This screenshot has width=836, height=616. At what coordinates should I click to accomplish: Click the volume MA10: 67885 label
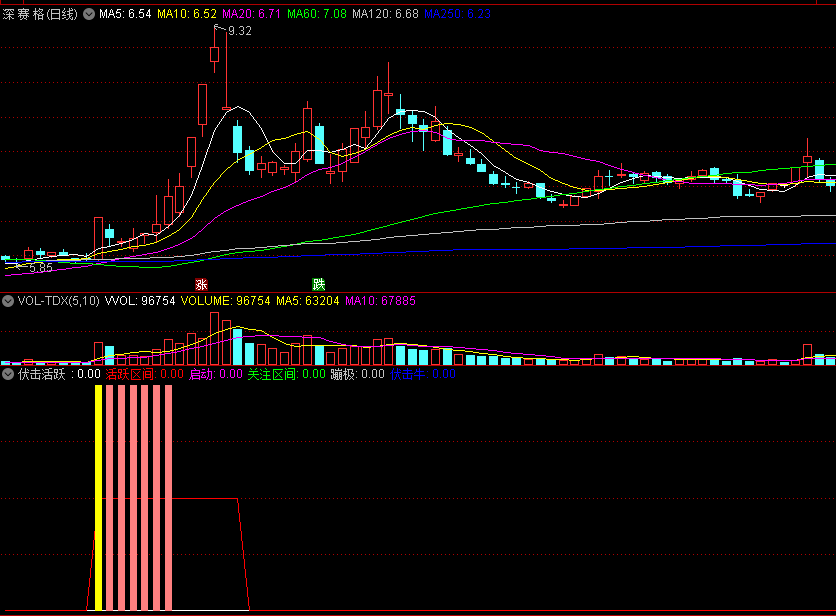click(380, 301)
